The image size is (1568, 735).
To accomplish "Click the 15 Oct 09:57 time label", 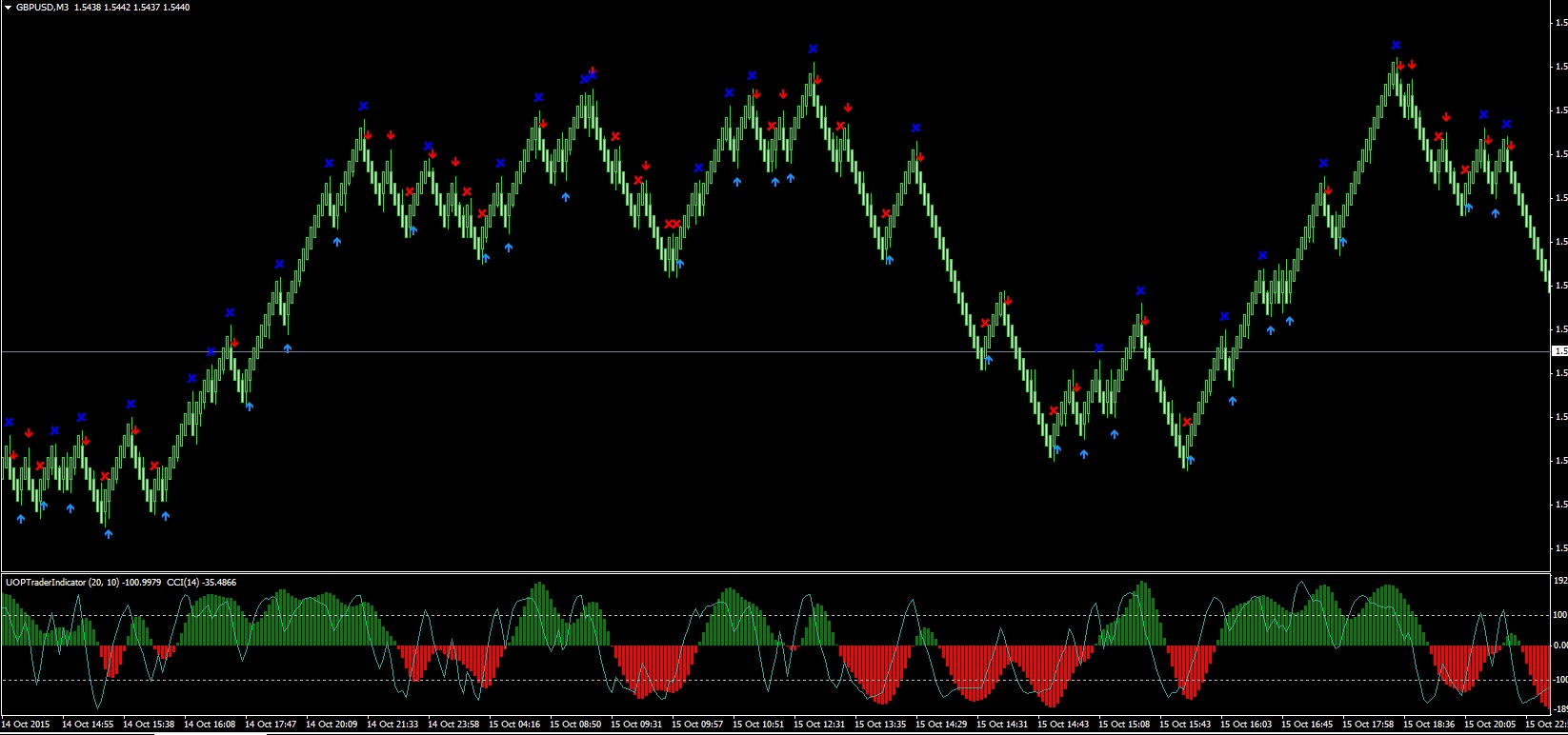I will coord(697,725).
